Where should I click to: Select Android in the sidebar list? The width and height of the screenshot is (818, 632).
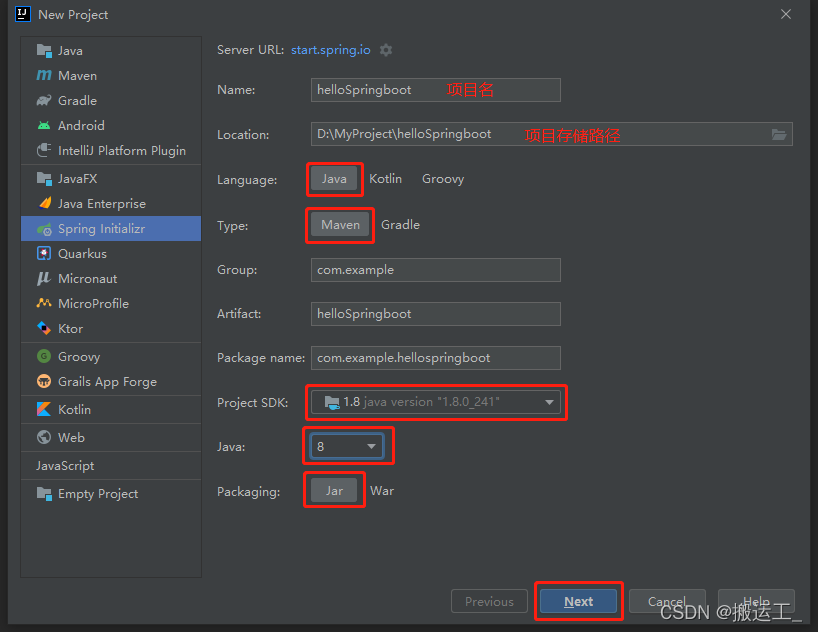click(x=111, y=125)
